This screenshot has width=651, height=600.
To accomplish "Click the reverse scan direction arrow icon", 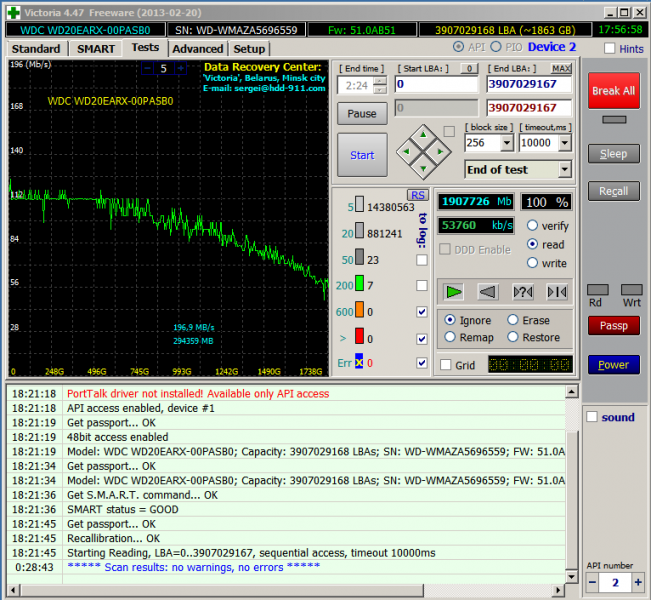I will pos(488,291).
